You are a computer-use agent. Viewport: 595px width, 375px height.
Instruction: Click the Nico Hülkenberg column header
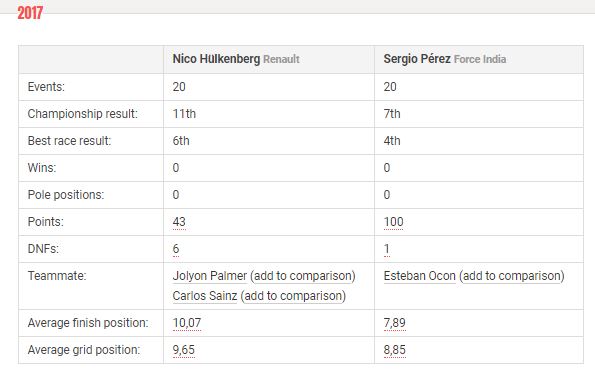pyautogui.click(x=216, y=59)
